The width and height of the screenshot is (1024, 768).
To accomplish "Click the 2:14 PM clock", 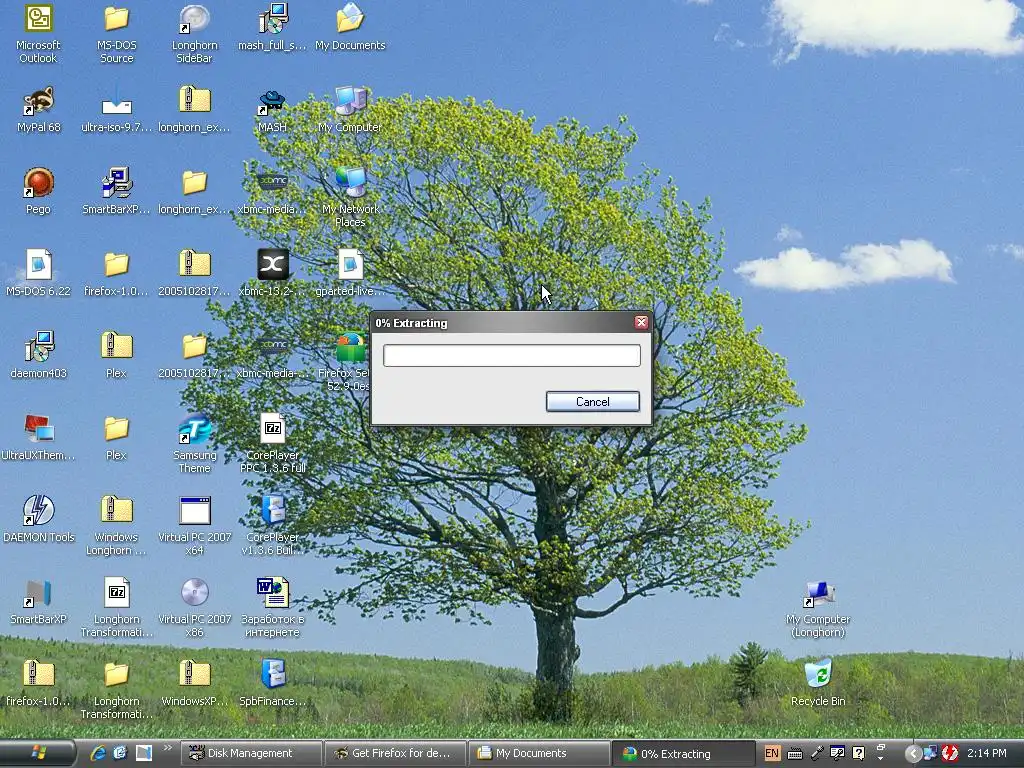I will [x=986, y=753].
